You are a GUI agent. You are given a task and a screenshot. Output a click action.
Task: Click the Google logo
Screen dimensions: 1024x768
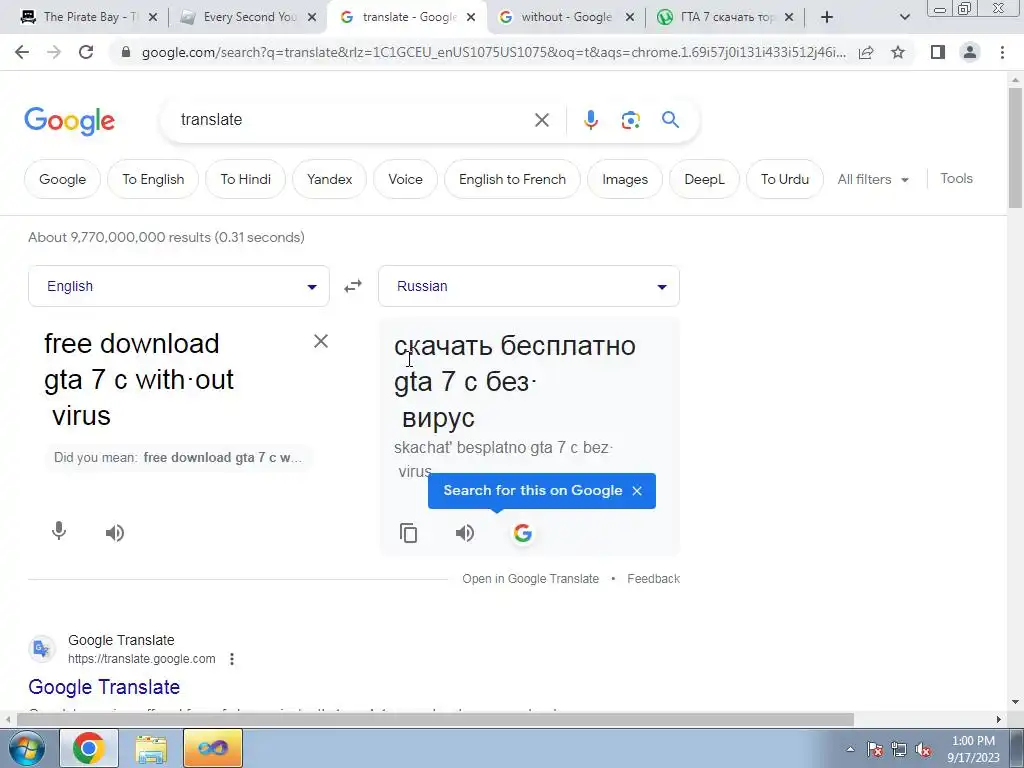[69, 121]
